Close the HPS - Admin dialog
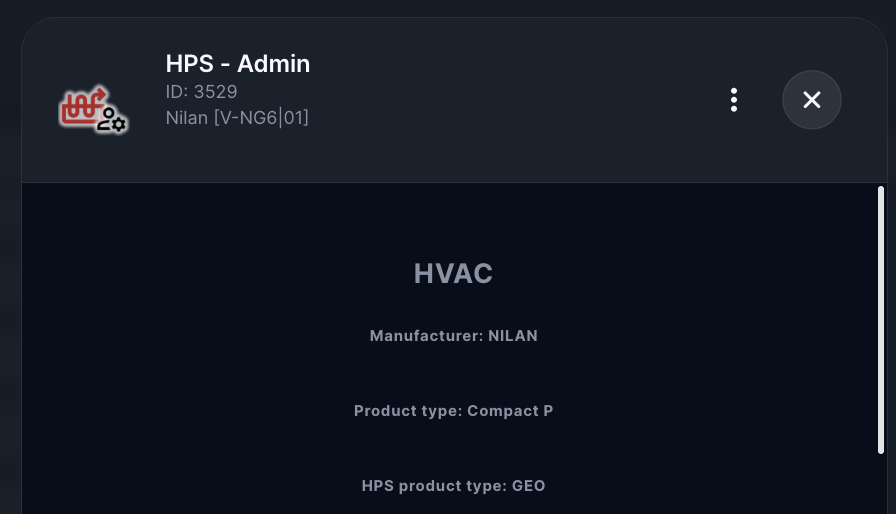 pyautogui.click(x=812, y=100)
